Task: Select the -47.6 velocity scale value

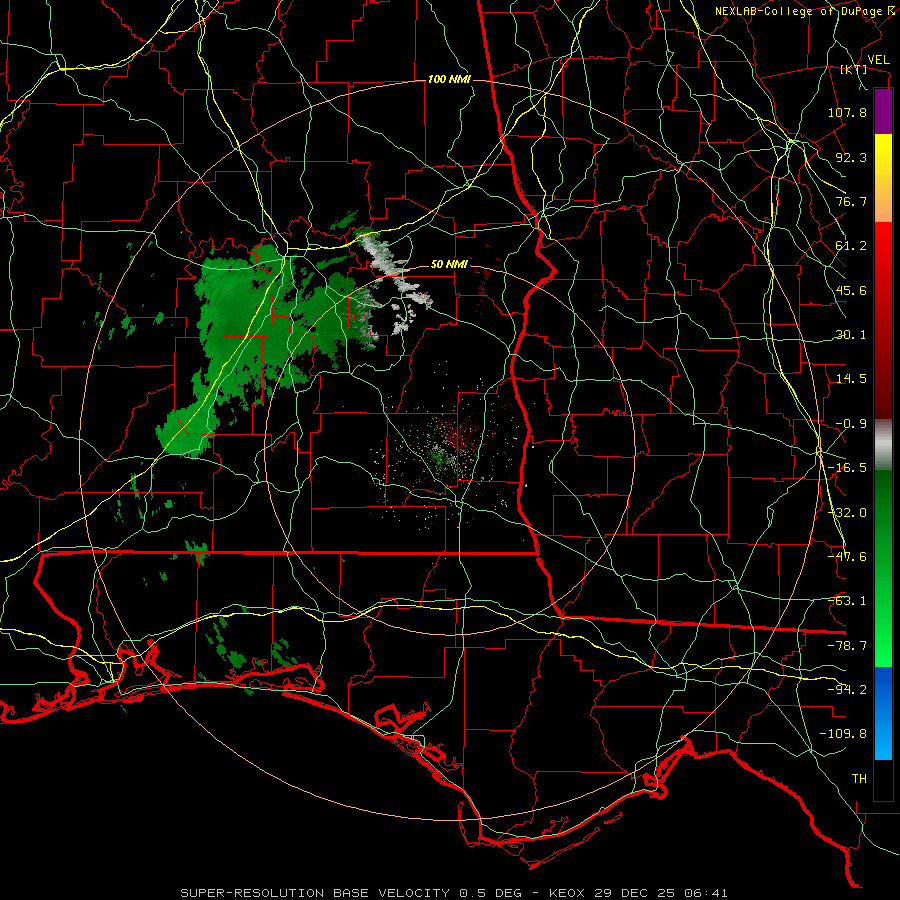Action: (x=847, y=557)
